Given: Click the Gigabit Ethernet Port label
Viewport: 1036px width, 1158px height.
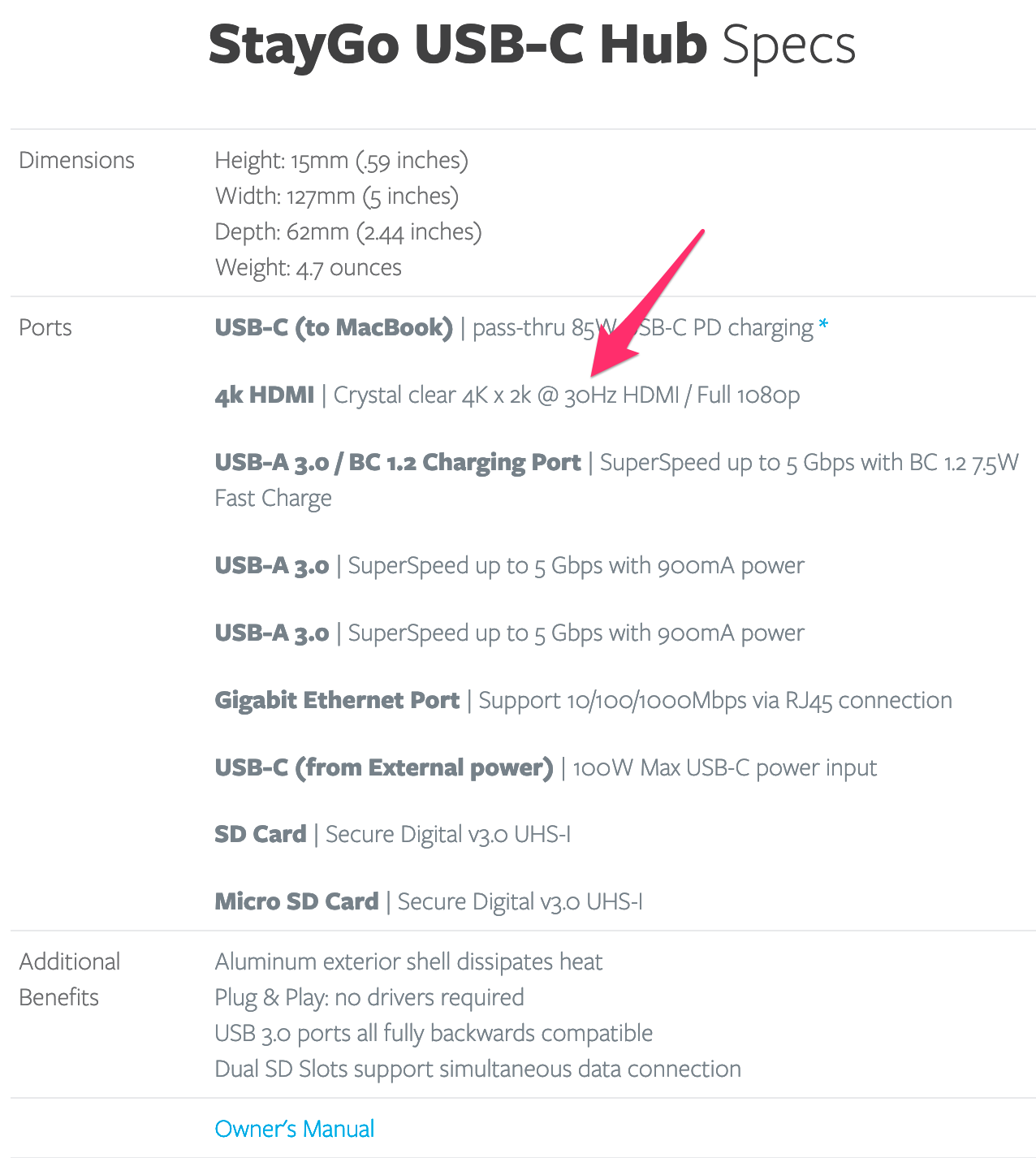Looking at the screenshot, I should click(337, 700).
